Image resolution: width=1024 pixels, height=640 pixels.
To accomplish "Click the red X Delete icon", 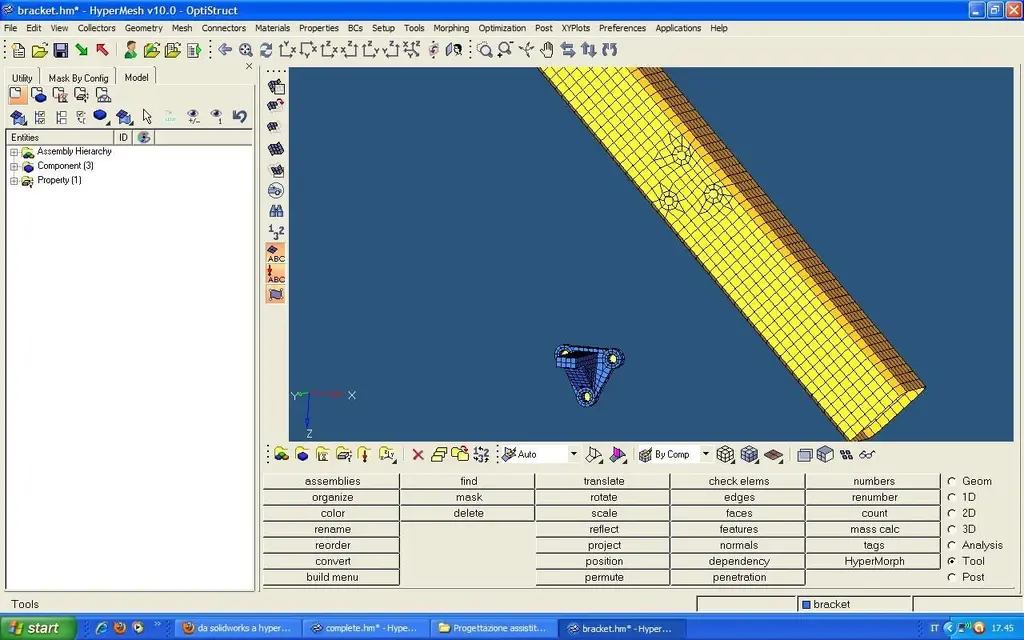I will pyautogui.click(x=418, y=455).
